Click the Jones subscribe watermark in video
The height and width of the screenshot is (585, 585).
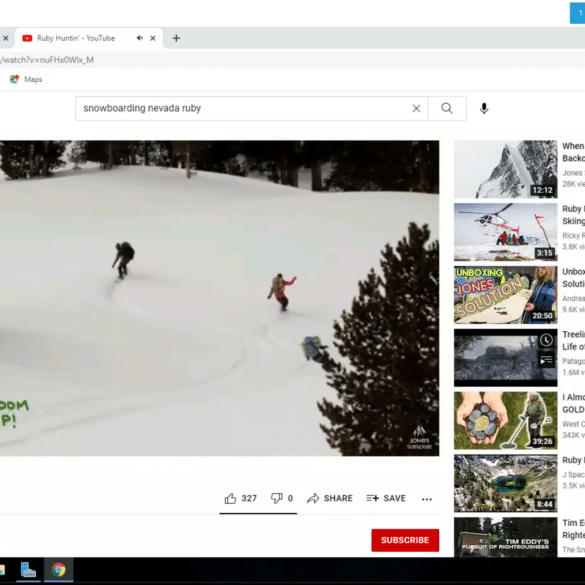point(419,437)
